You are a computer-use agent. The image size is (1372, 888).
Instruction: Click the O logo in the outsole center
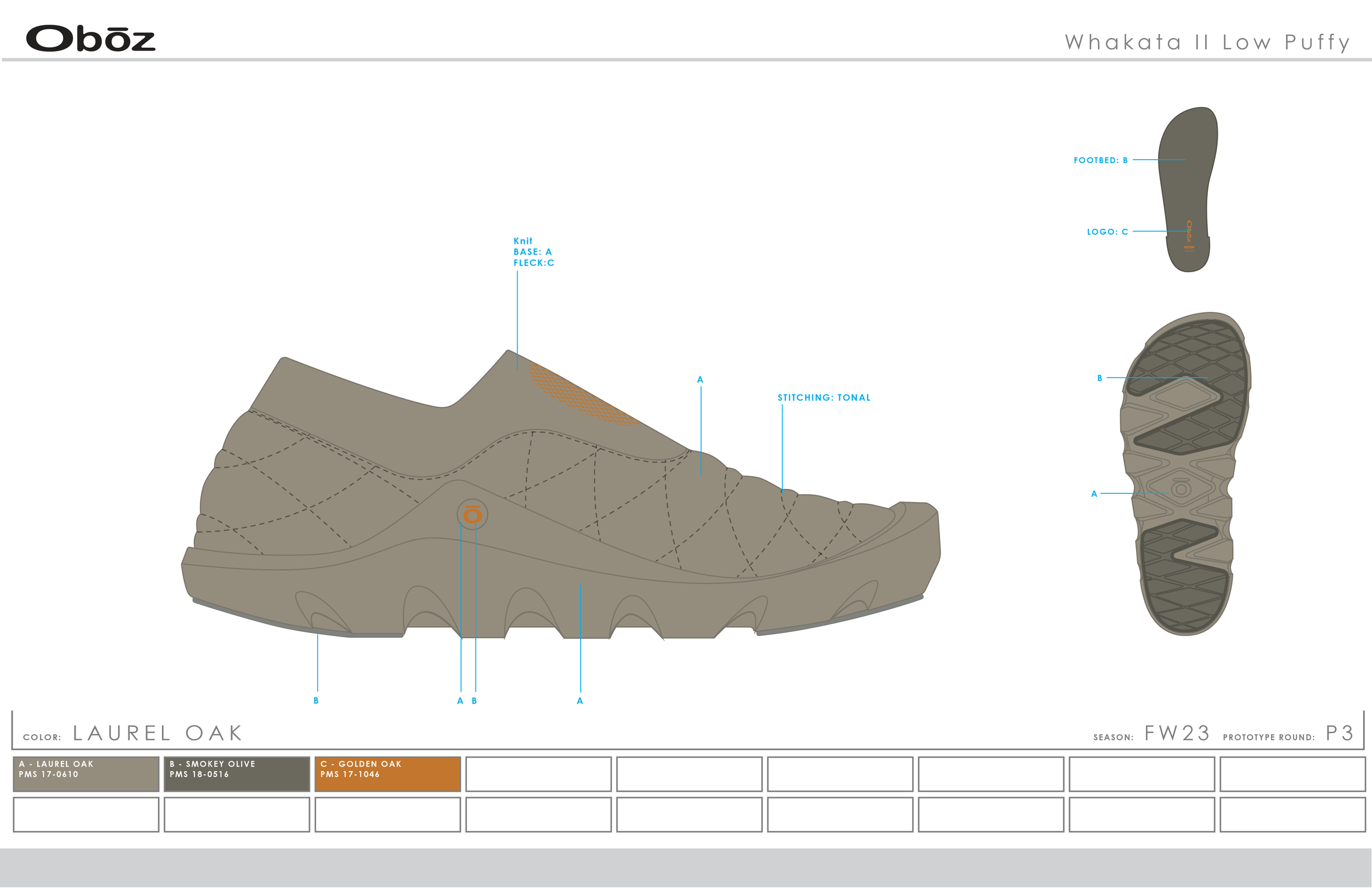click(1180, 488)
